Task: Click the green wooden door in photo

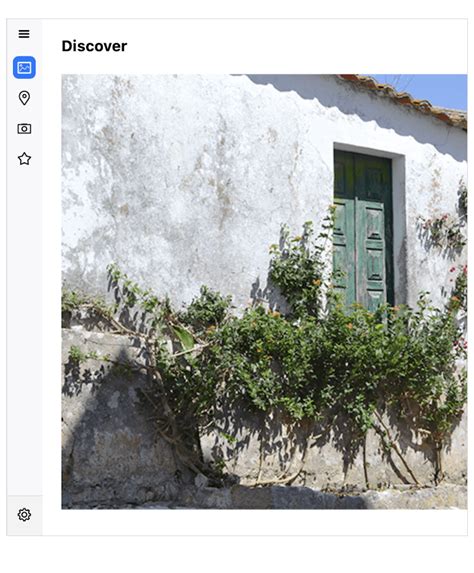Action: click(363, 230)
